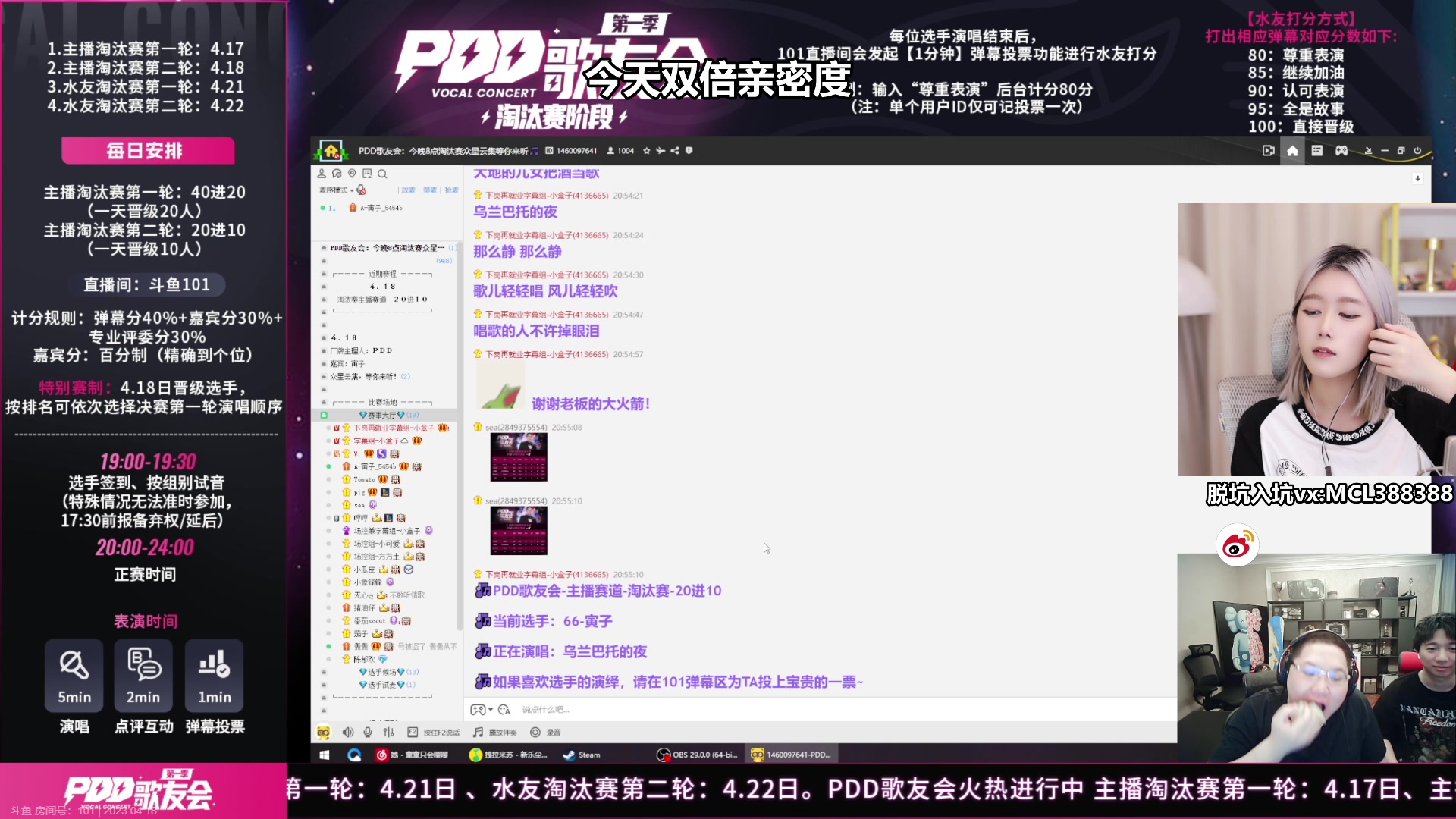Select user pig in member list
Screen dimensions: 1456x819
click(359, 492)
